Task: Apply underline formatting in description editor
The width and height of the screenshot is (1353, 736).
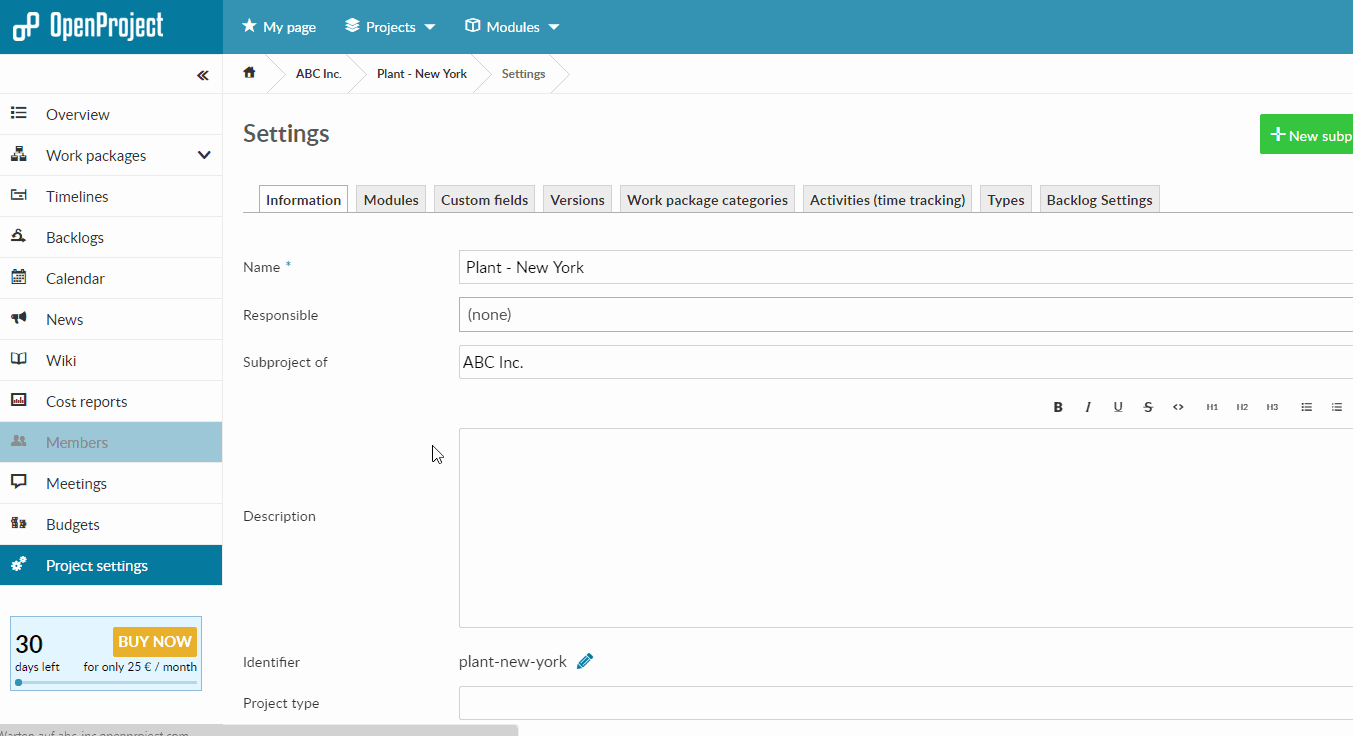Action: click(x=1118, y=407)
